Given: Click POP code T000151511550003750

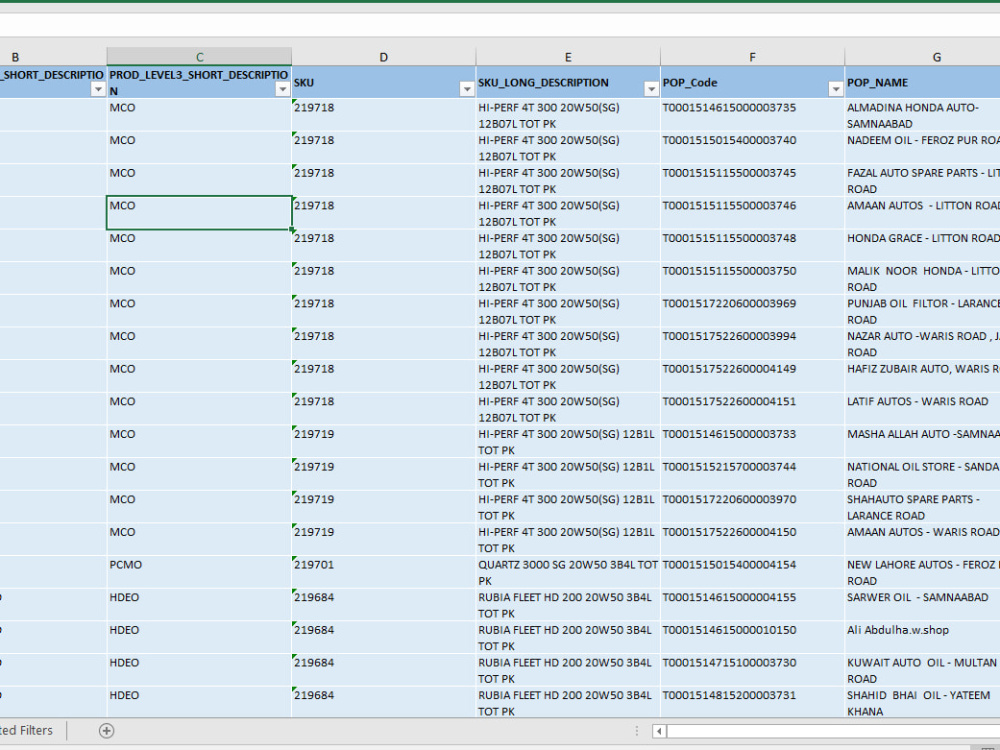Looking at the screenshot, I should 752,278.
